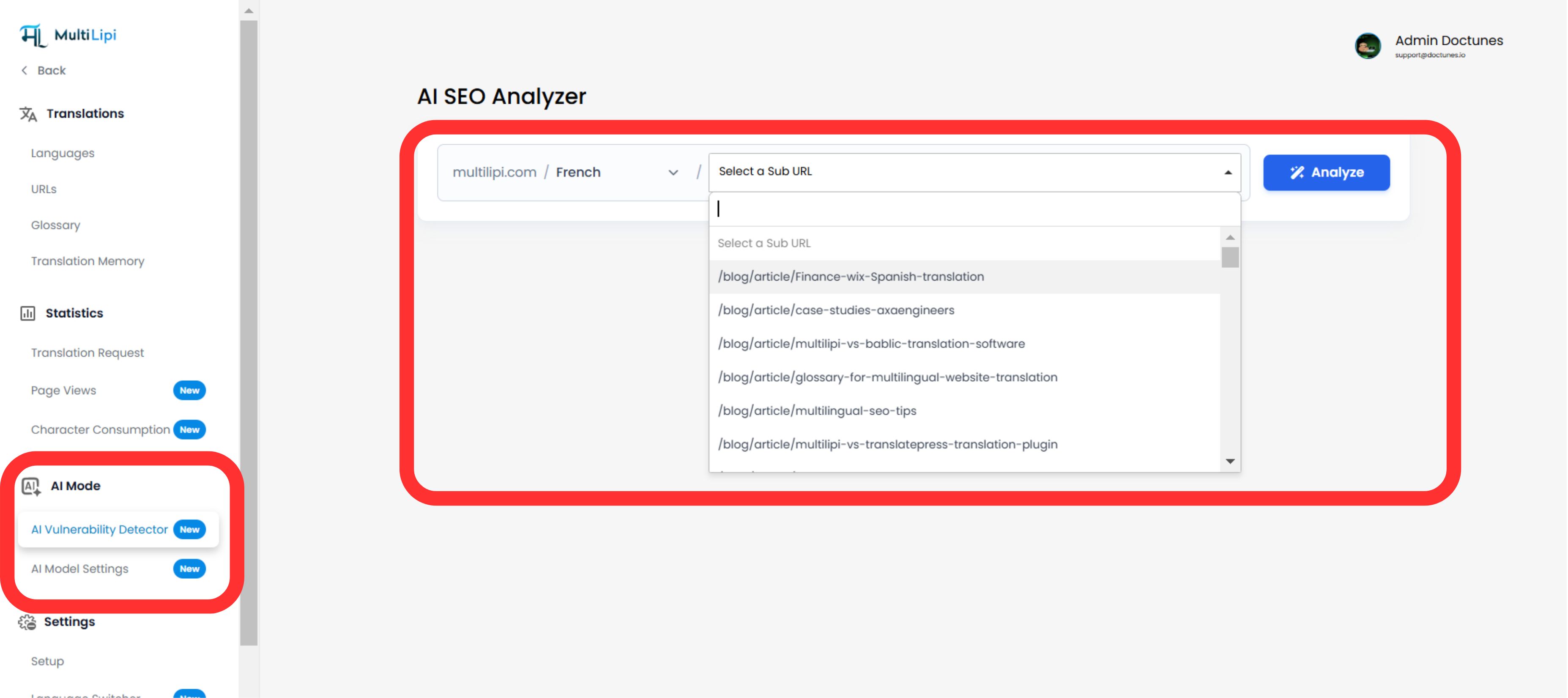The height and width of the screenshot is (698, 1568).
Task: Click the Analyze button
Action: point(1326,172)
